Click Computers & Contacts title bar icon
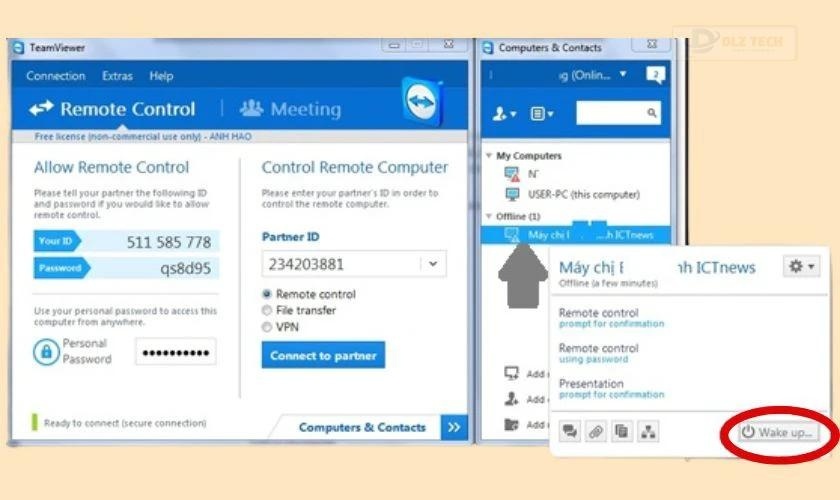Image resolution: width=840 pixels, height=500 pixels. (x=488, y=48)
